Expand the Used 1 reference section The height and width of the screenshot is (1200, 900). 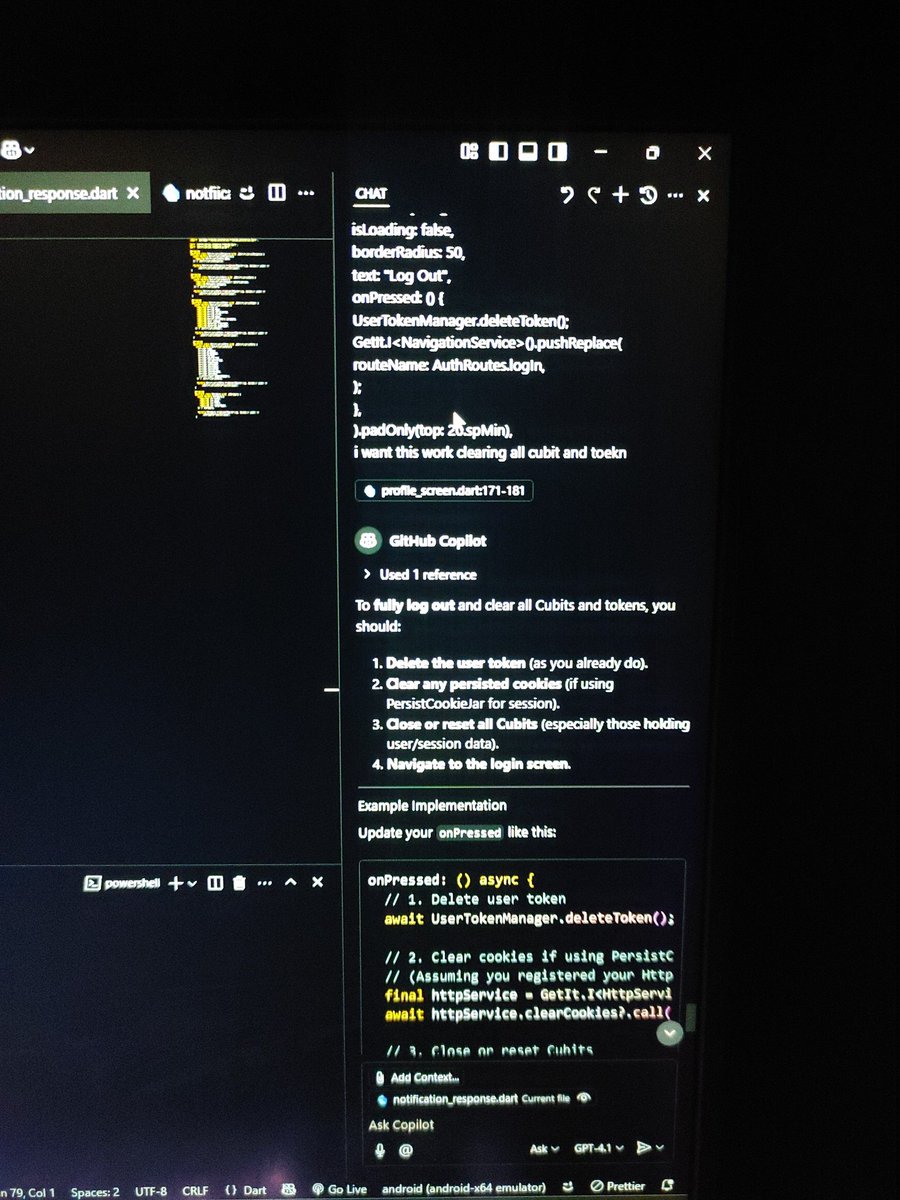pos(420,575)
